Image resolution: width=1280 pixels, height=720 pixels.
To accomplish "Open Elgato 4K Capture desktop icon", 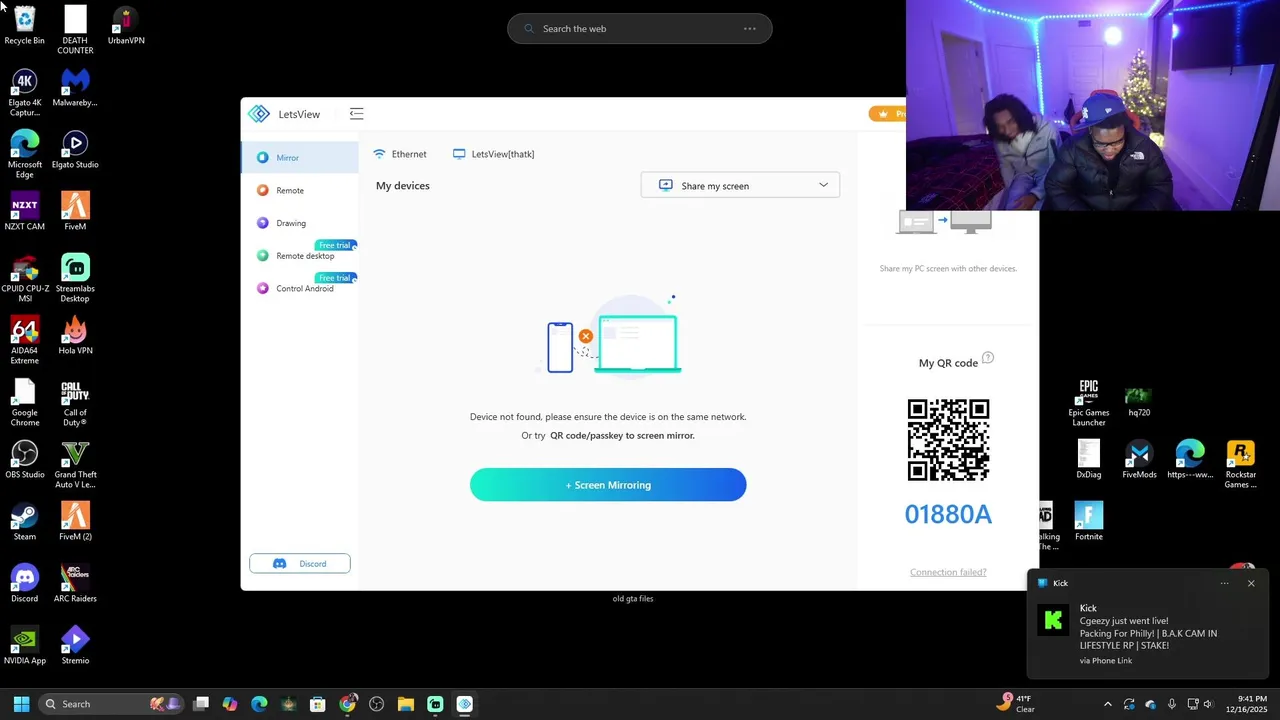I will [x=25, y=92].
